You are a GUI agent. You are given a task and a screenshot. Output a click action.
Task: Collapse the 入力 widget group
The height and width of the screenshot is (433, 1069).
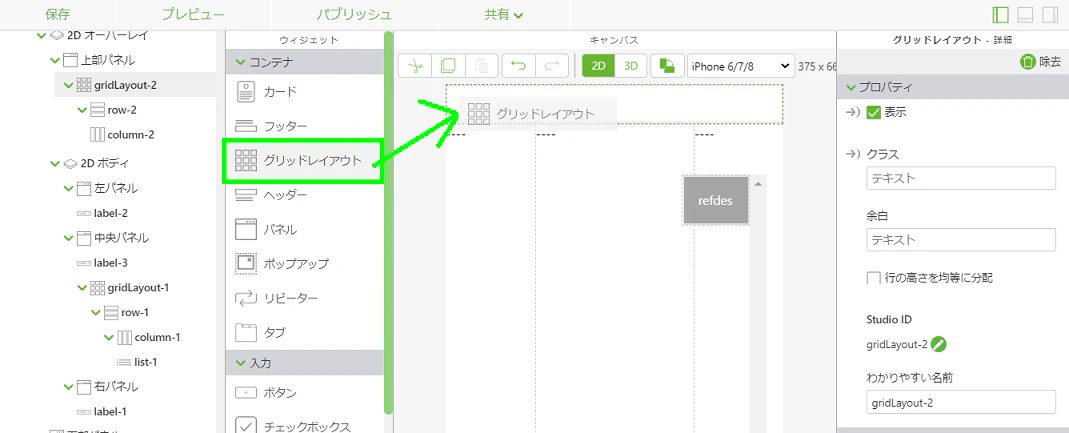click(x=240, y=363)
